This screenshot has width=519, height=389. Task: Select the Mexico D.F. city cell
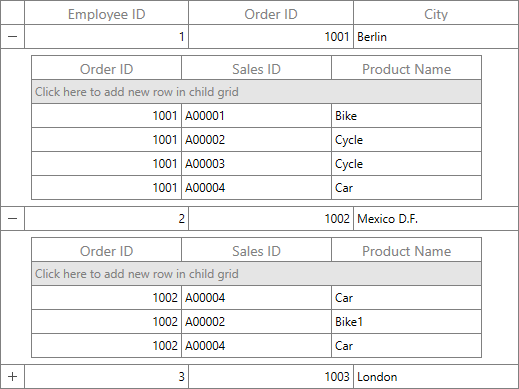point(436,218)
